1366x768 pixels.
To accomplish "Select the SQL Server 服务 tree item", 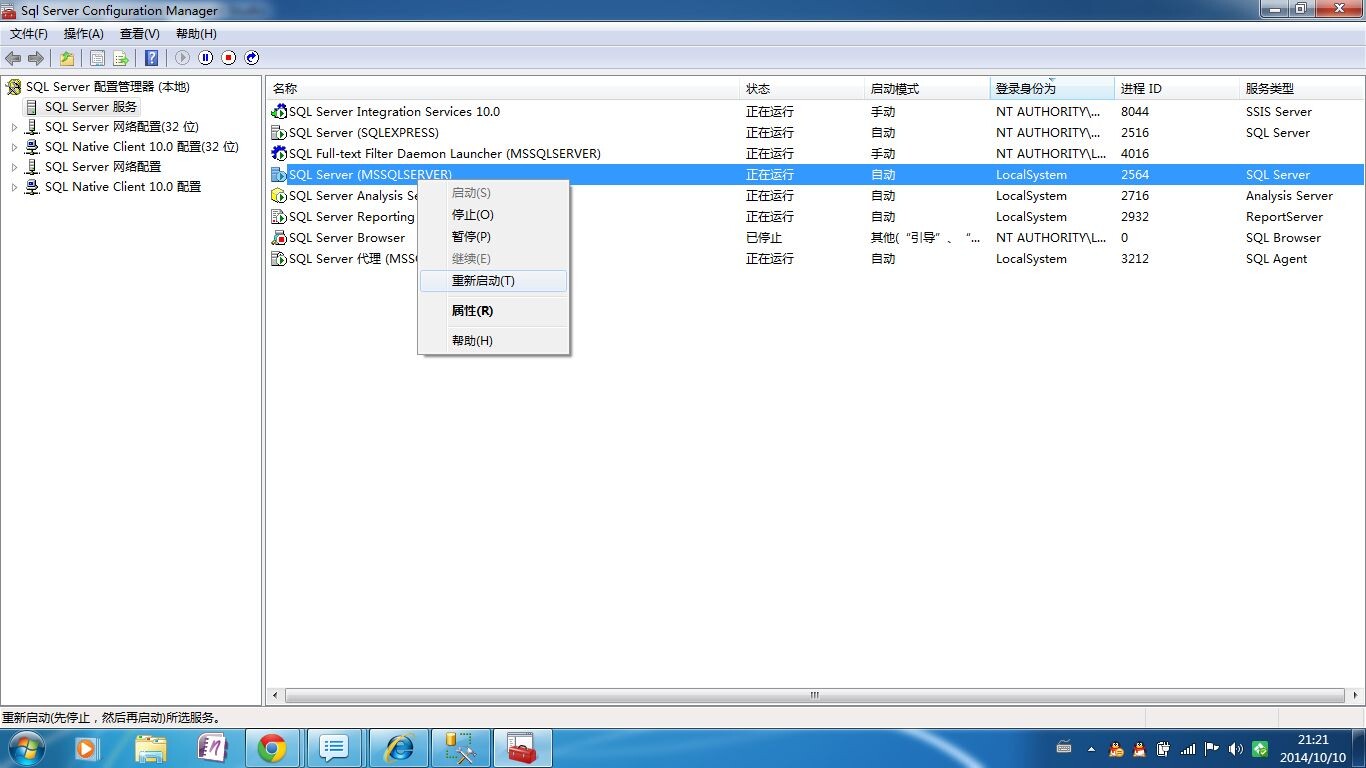I will (x=91, y=107).
